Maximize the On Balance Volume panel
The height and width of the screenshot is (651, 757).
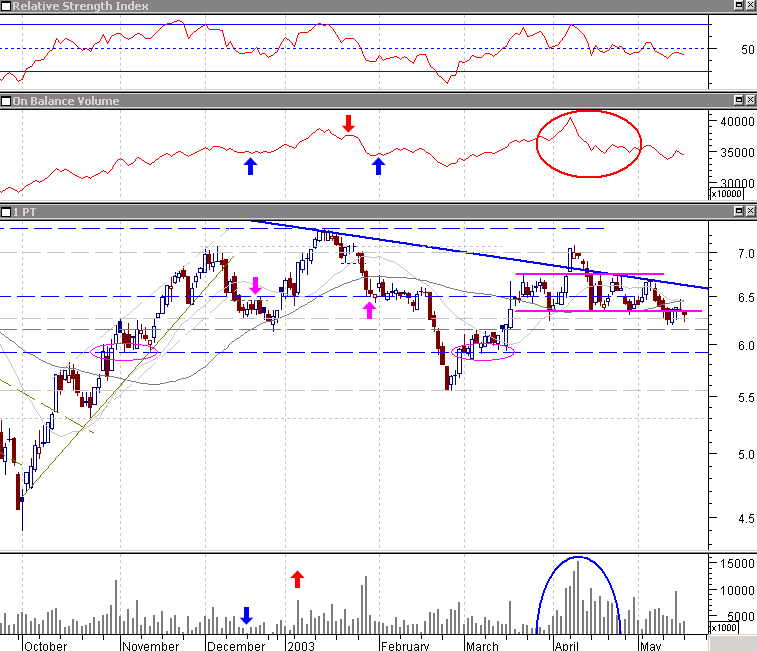click(x=739, y=100)
